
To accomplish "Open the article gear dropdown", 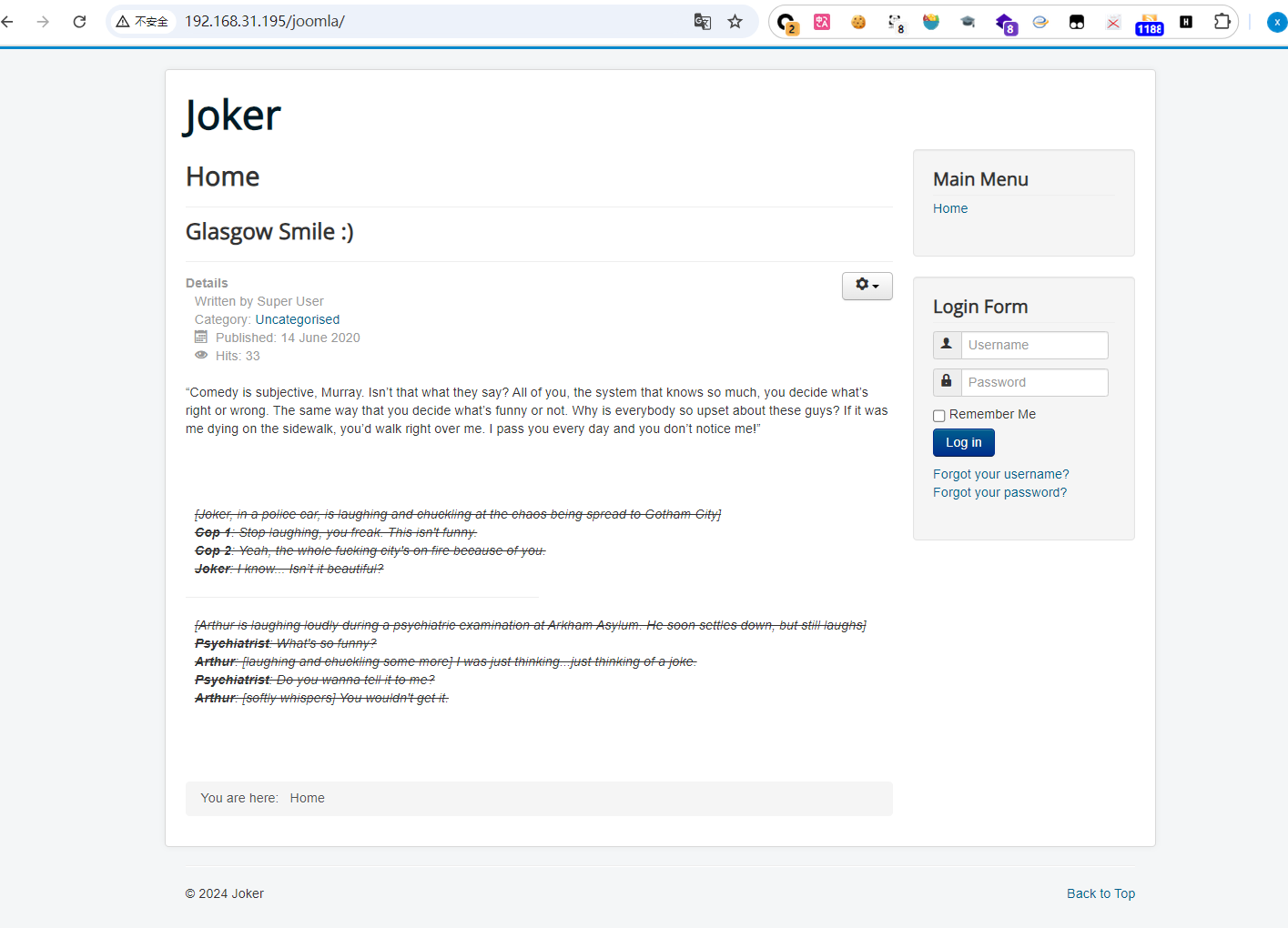I will click(867, 286).
